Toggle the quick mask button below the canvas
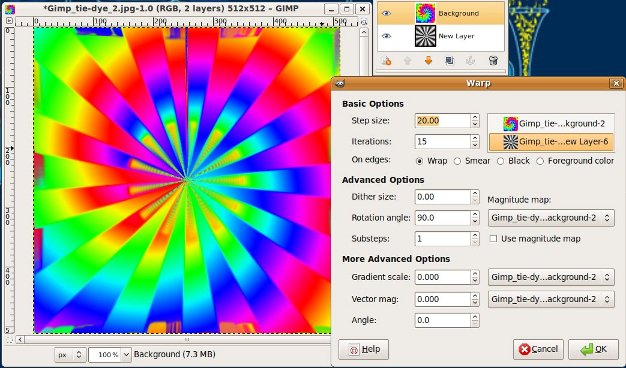Viewport: 626px width, 368px height. [x=10, y=340]
